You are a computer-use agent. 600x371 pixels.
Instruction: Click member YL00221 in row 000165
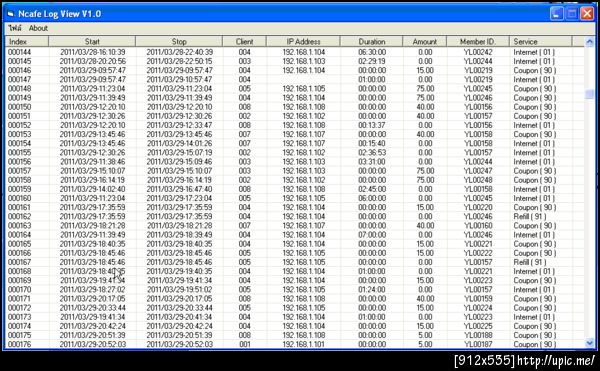[x=478, y=244]
